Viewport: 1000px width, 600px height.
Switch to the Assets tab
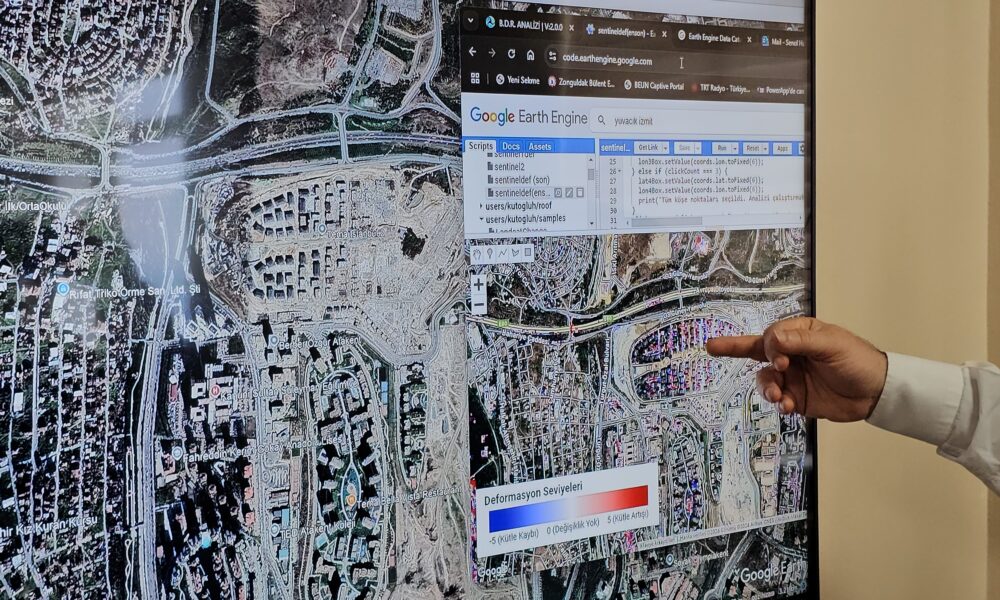[539, 147]
